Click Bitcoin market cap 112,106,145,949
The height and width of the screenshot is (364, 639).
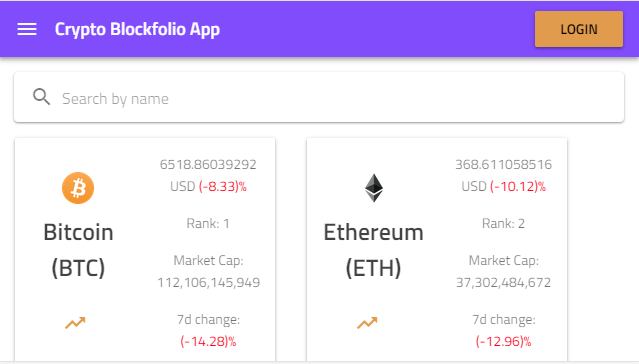coord(209,282)
